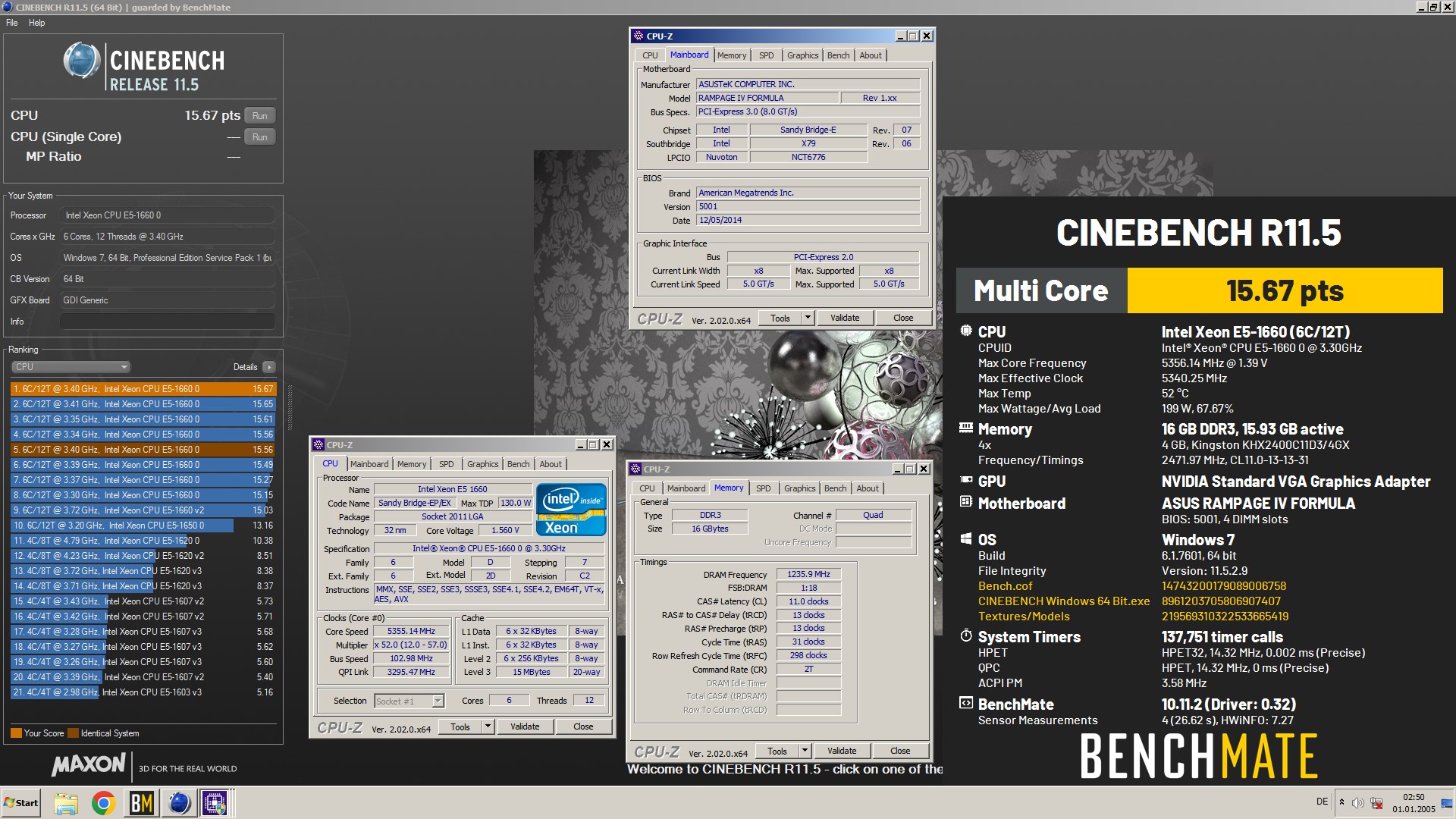This screenshot has height=819, width=1456.
Task: Show hidden system tray icons
Action: point(1341,802)
